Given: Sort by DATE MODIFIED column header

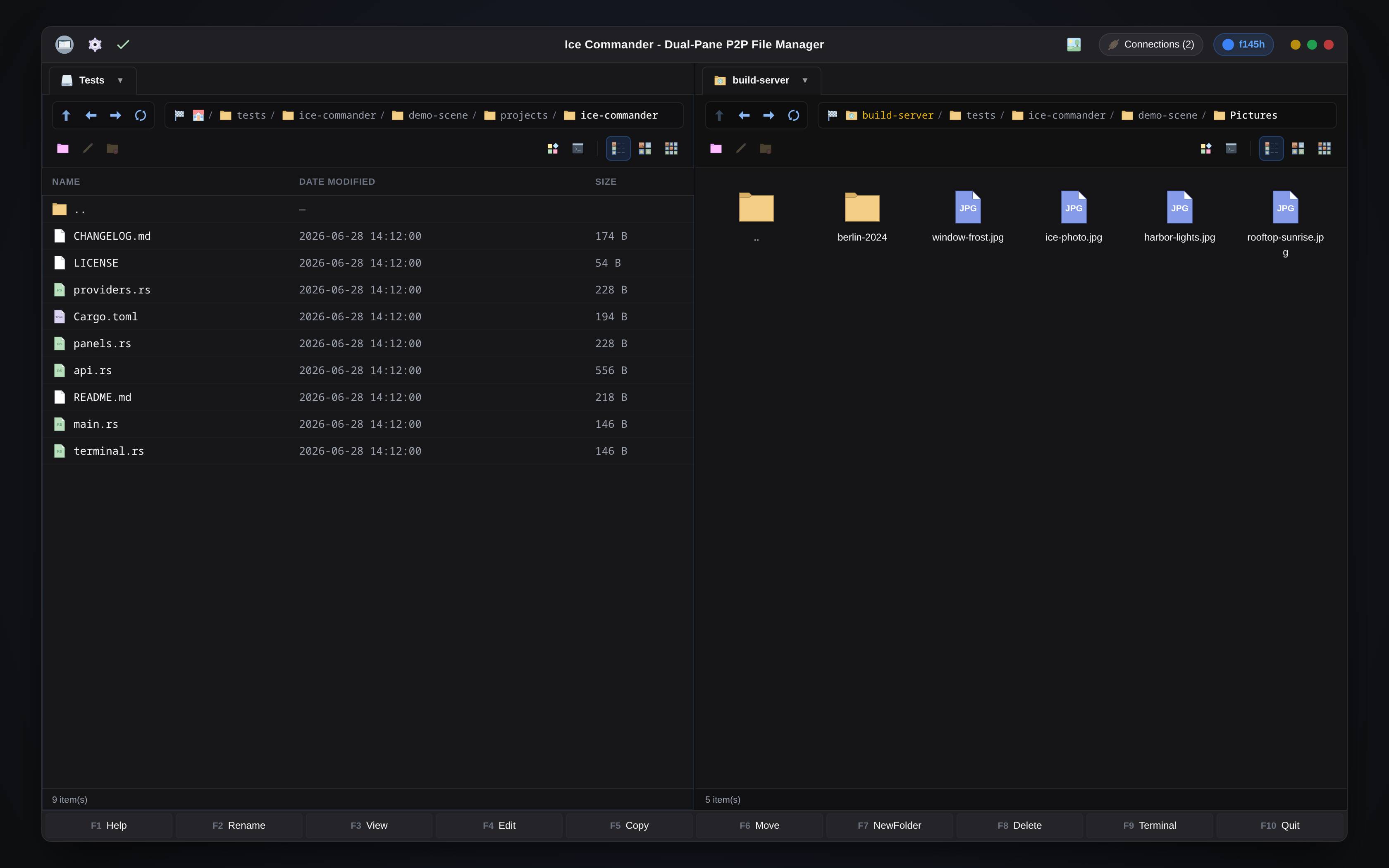Looking at the screenshot, I should click(337, 181).
